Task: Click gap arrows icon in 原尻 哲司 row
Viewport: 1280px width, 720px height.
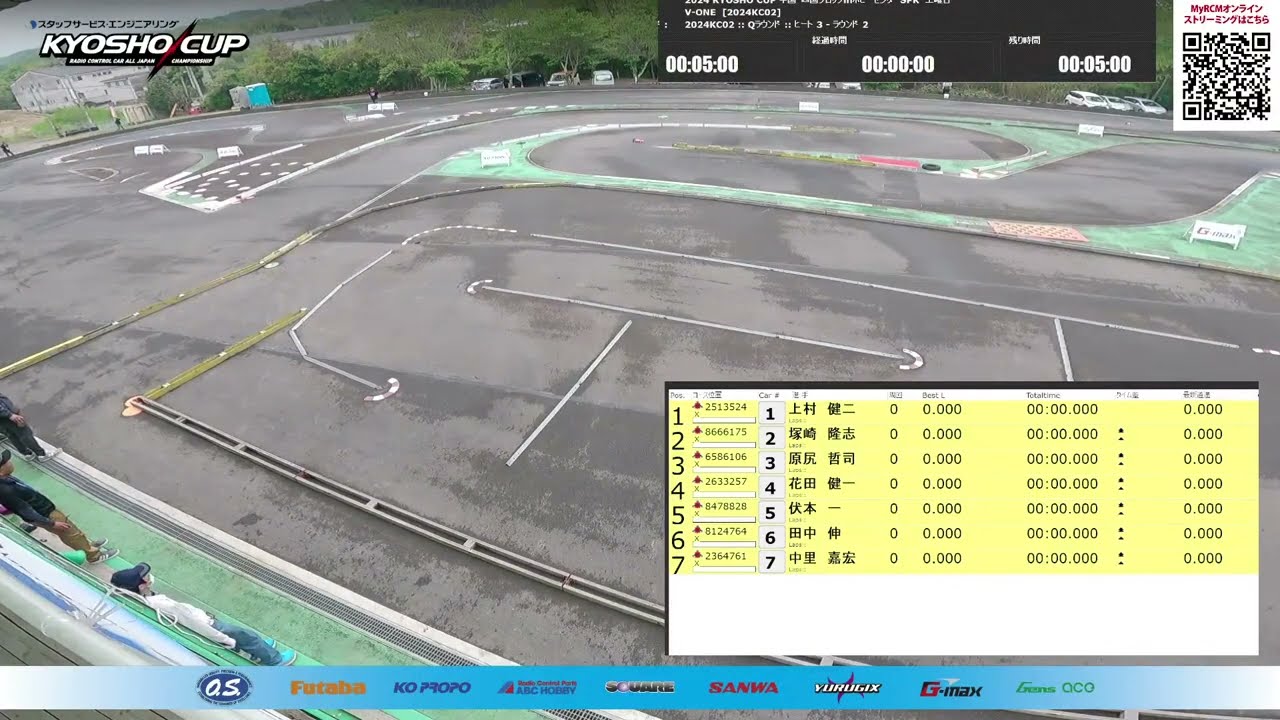Action: point(1121,459)
